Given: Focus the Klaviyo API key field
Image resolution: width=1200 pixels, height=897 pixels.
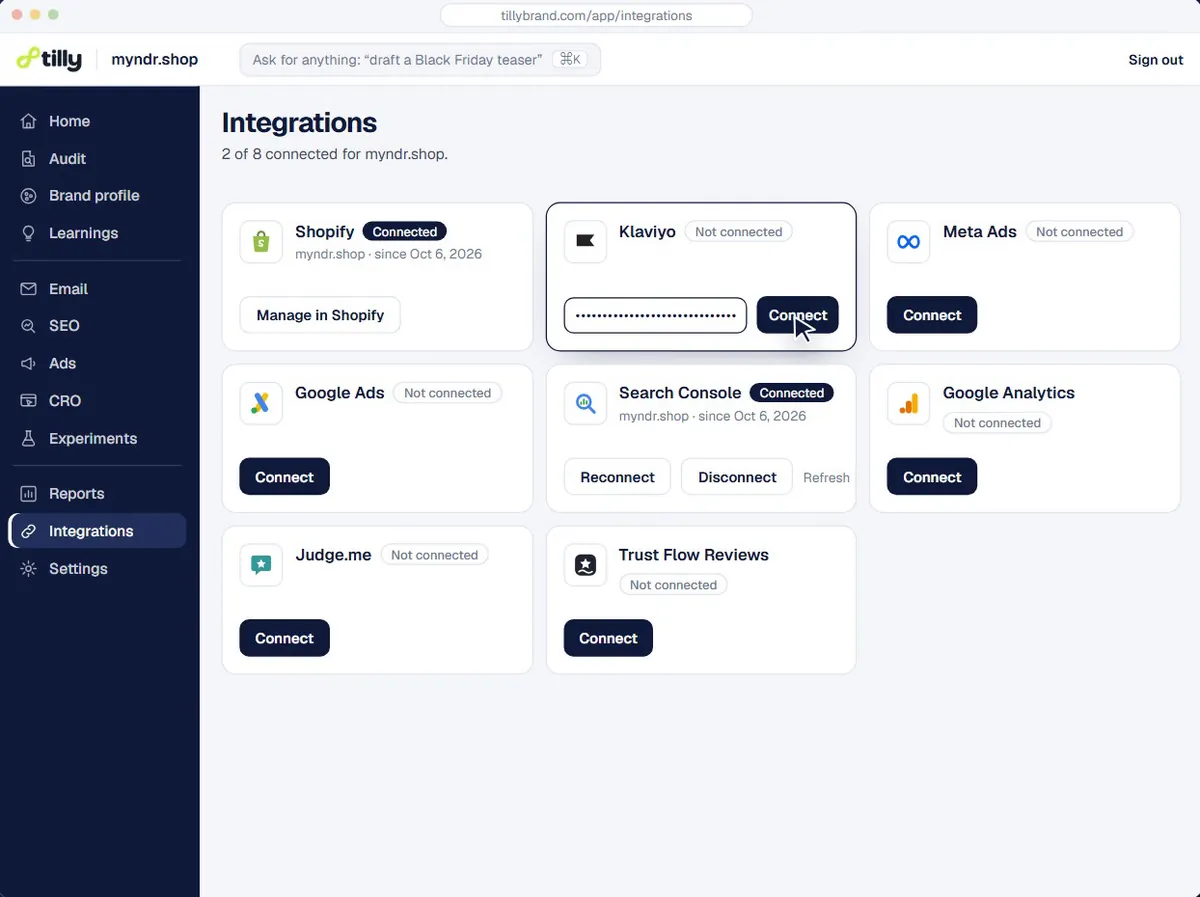Looking at the screenshot, I should tap(655, 315).
